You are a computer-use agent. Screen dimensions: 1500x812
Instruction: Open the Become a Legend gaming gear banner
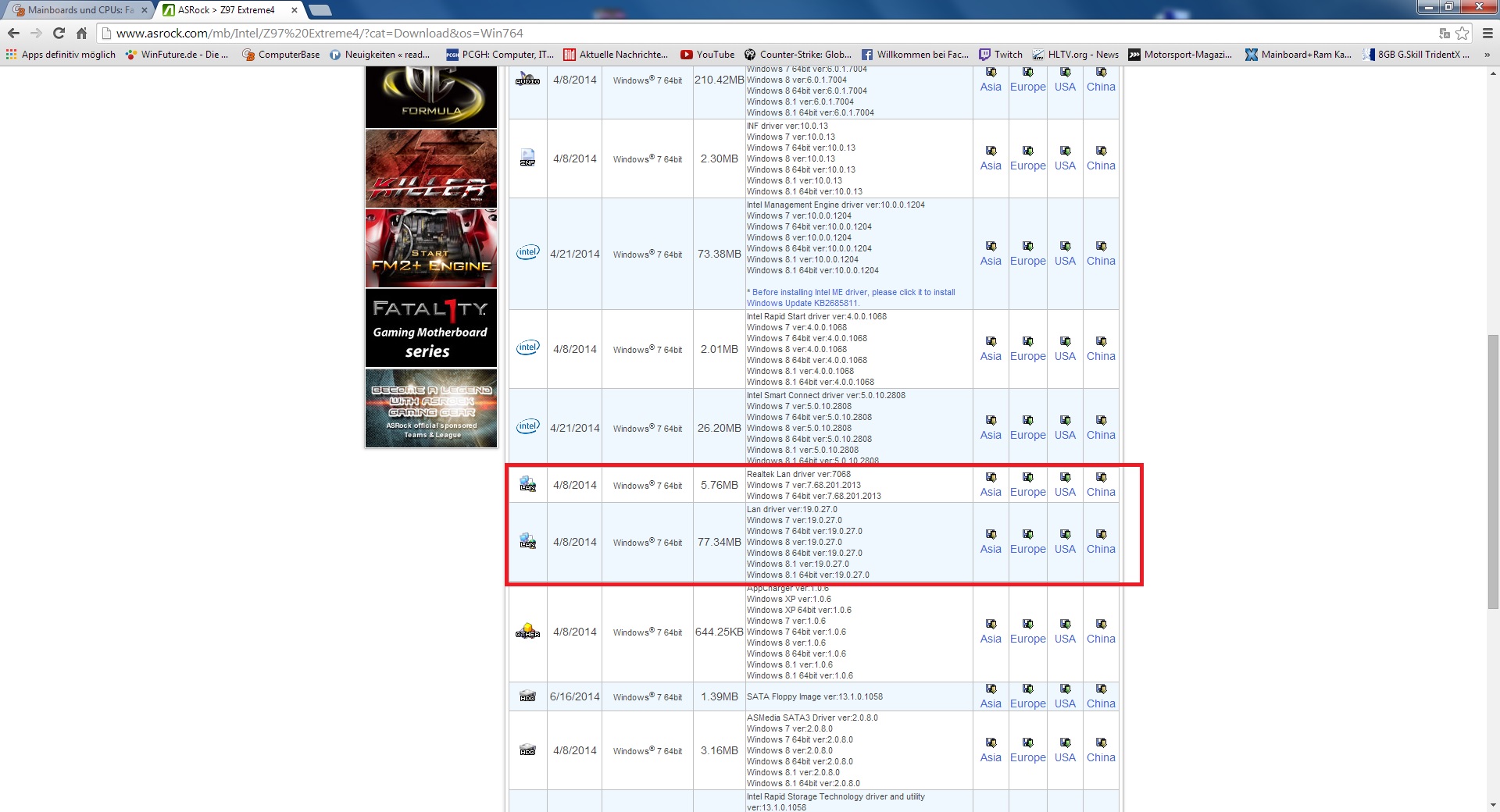coord(431,408)
